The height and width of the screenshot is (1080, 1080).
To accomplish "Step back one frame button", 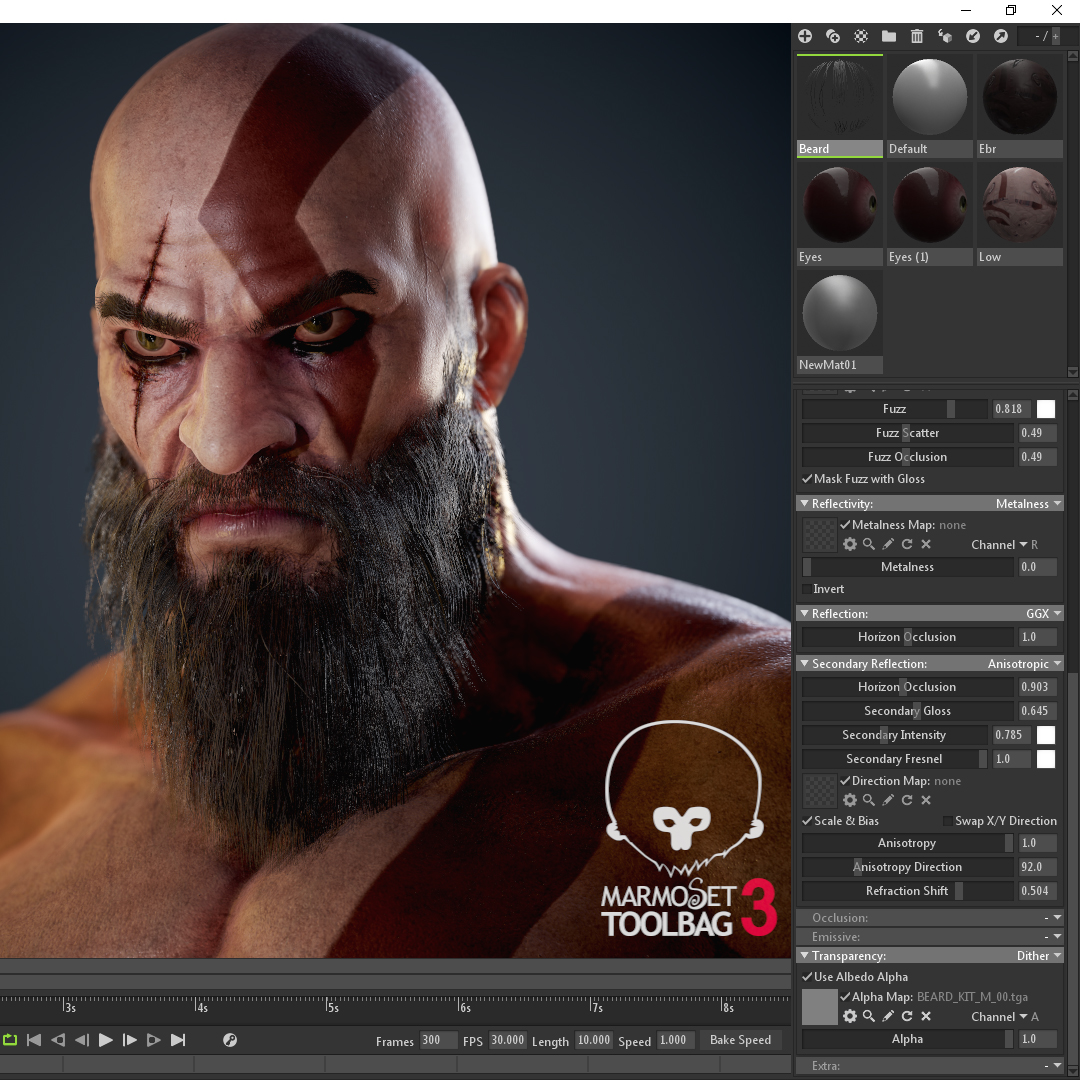I will pos(82,1040).
